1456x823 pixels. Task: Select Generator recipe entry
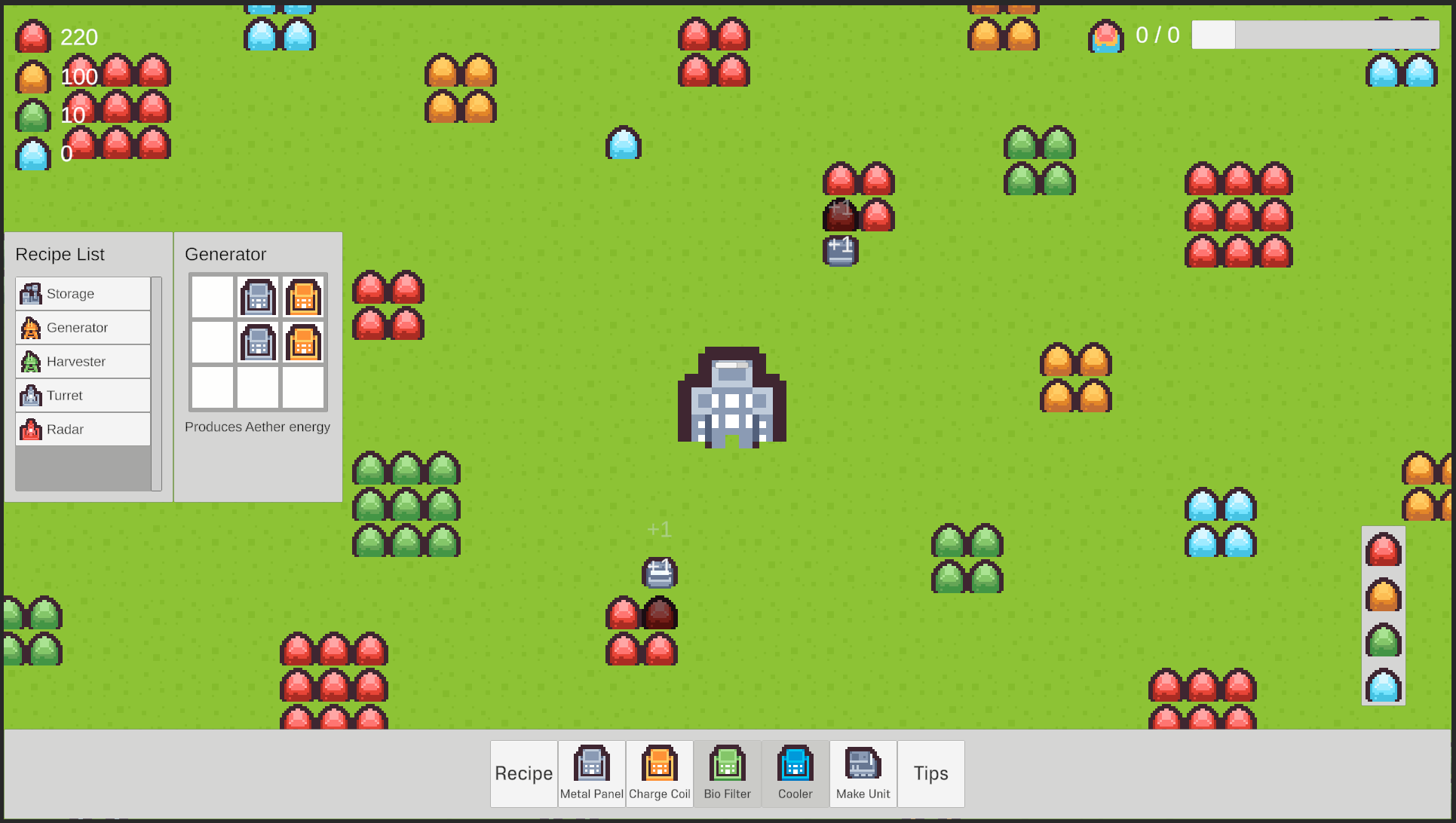point(83,328)
